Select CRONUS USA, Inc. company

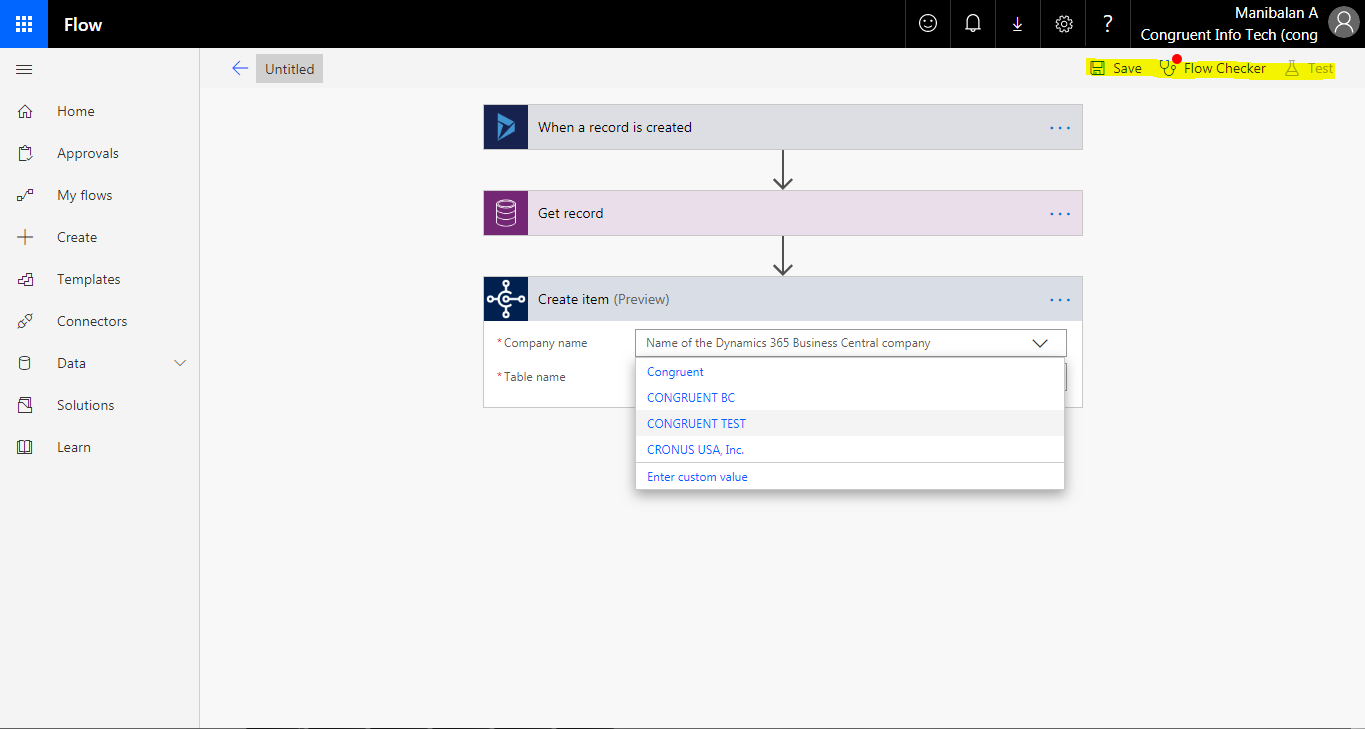pyautogui.click(x=849, y=450)
